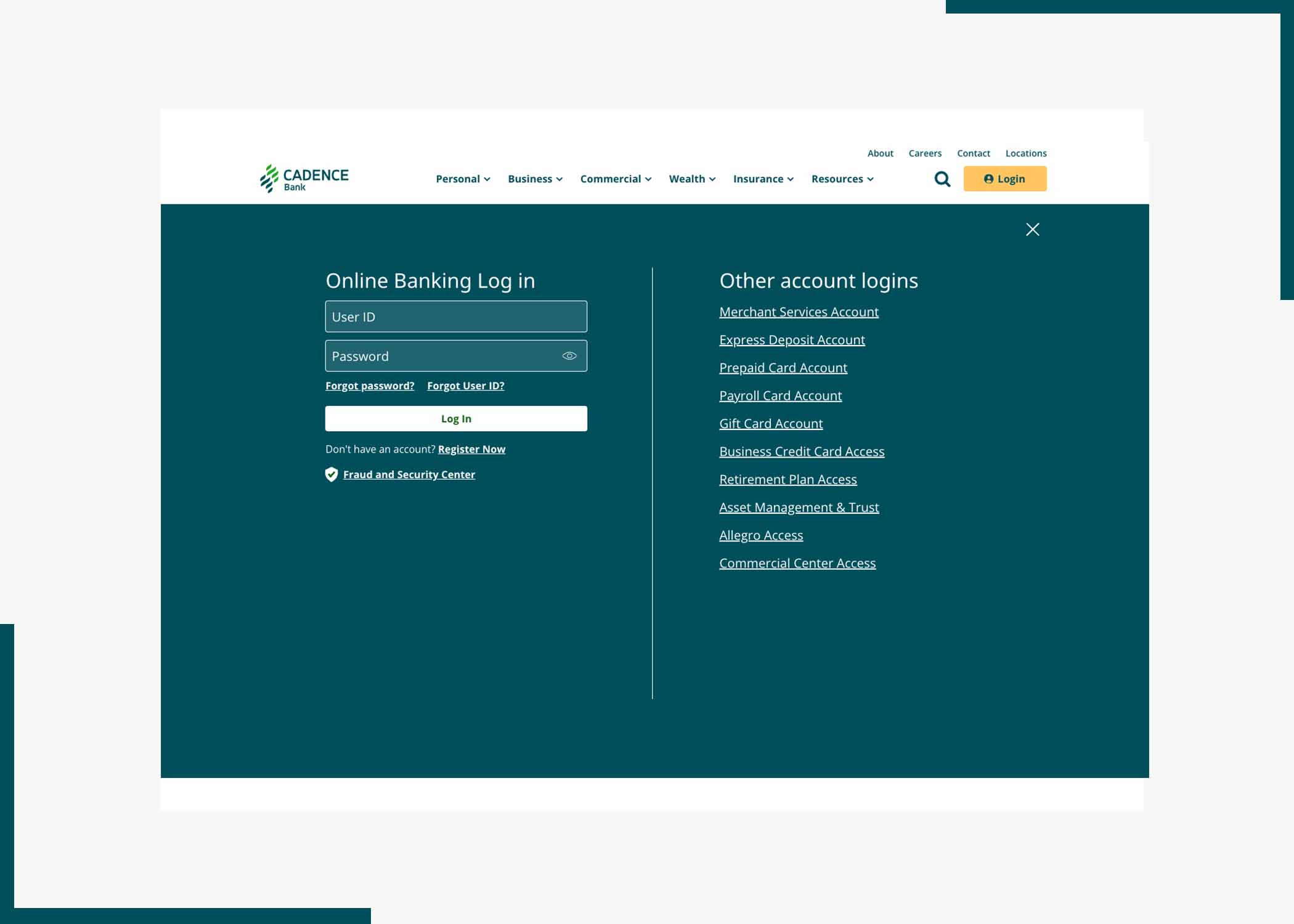Expand the Commercial menu
The width and height of the screenshot is (1294, 924).
point(616,179)
